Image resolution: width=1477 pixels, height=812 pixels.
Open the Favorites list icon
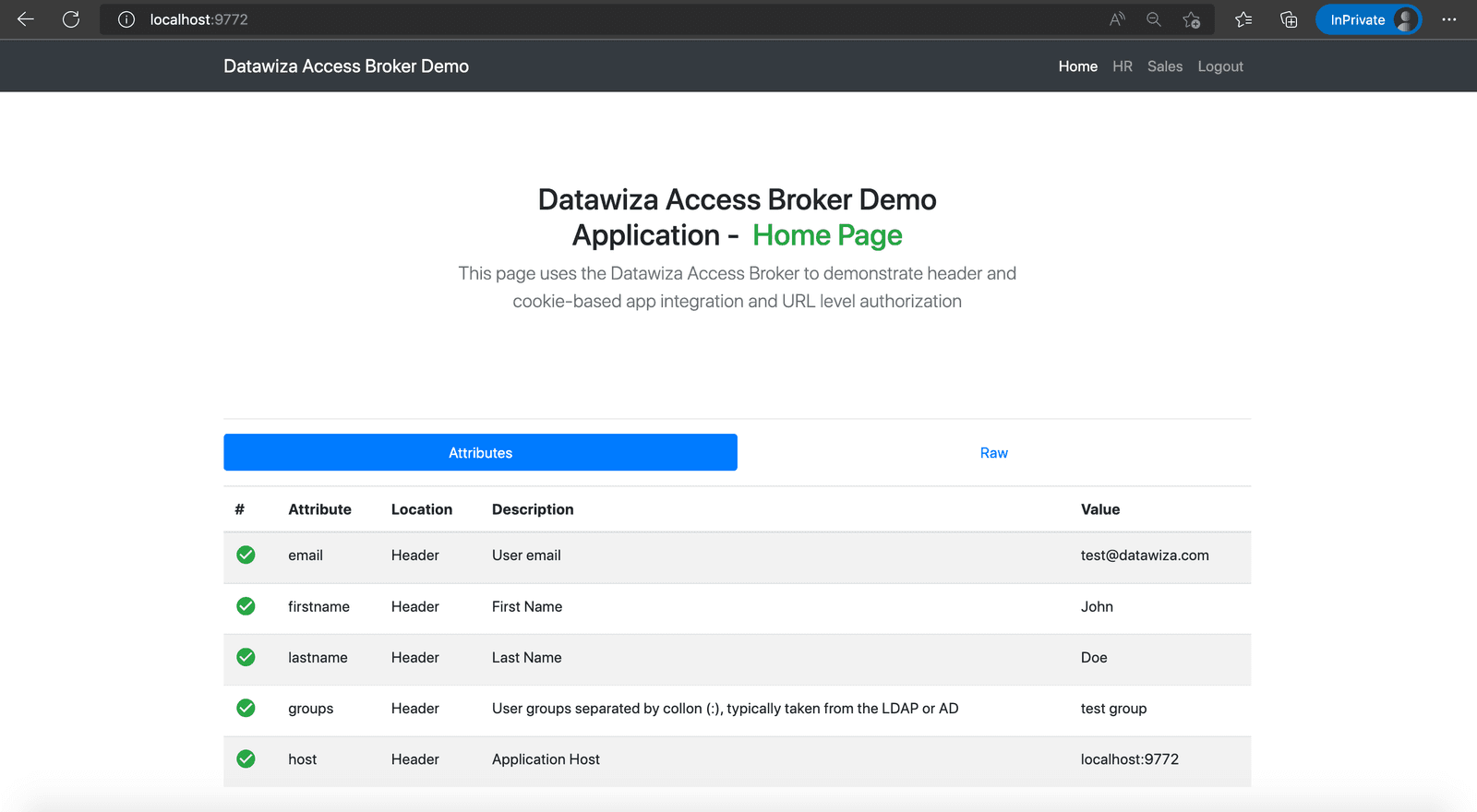tap(1243, 19)
